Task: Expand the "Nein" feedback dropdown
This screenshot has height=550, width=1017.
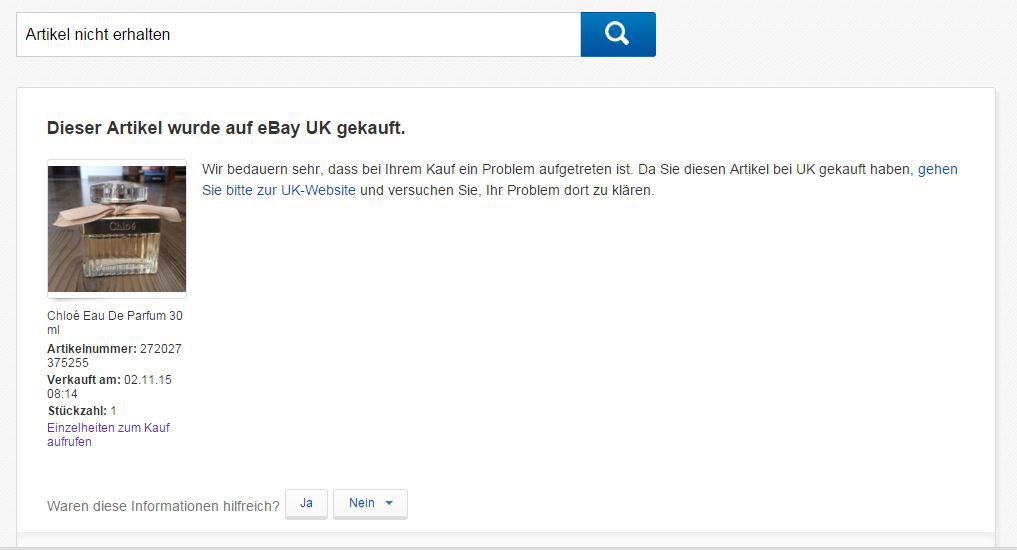Action: (370, 503)
